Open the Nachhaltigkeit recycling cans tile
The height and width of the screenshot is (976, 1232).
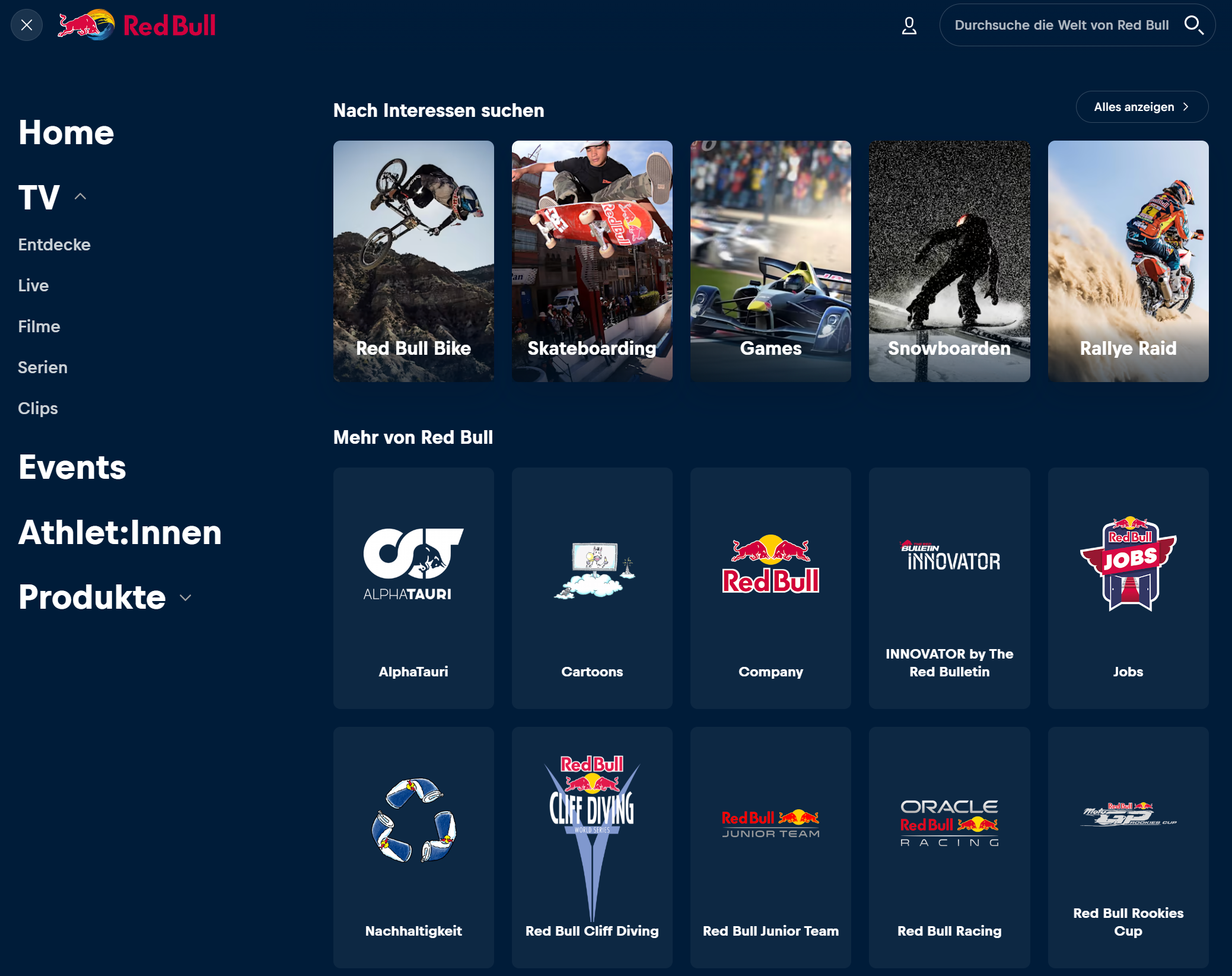pyautogui.click(x=413, y=847)
